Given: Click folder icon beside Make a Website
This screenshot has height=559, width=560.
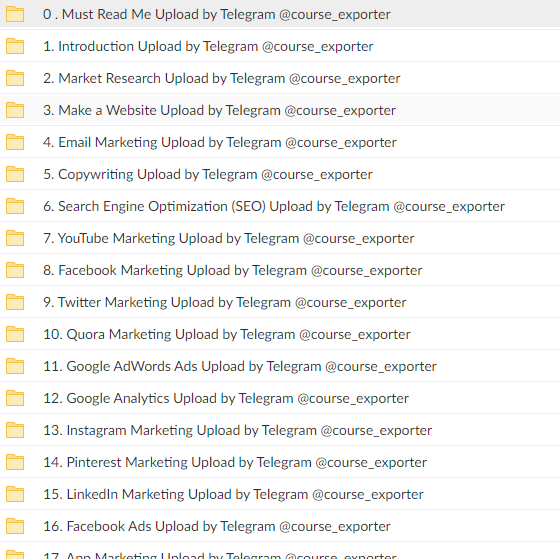Looking at the screenshot, I should 15,110.
